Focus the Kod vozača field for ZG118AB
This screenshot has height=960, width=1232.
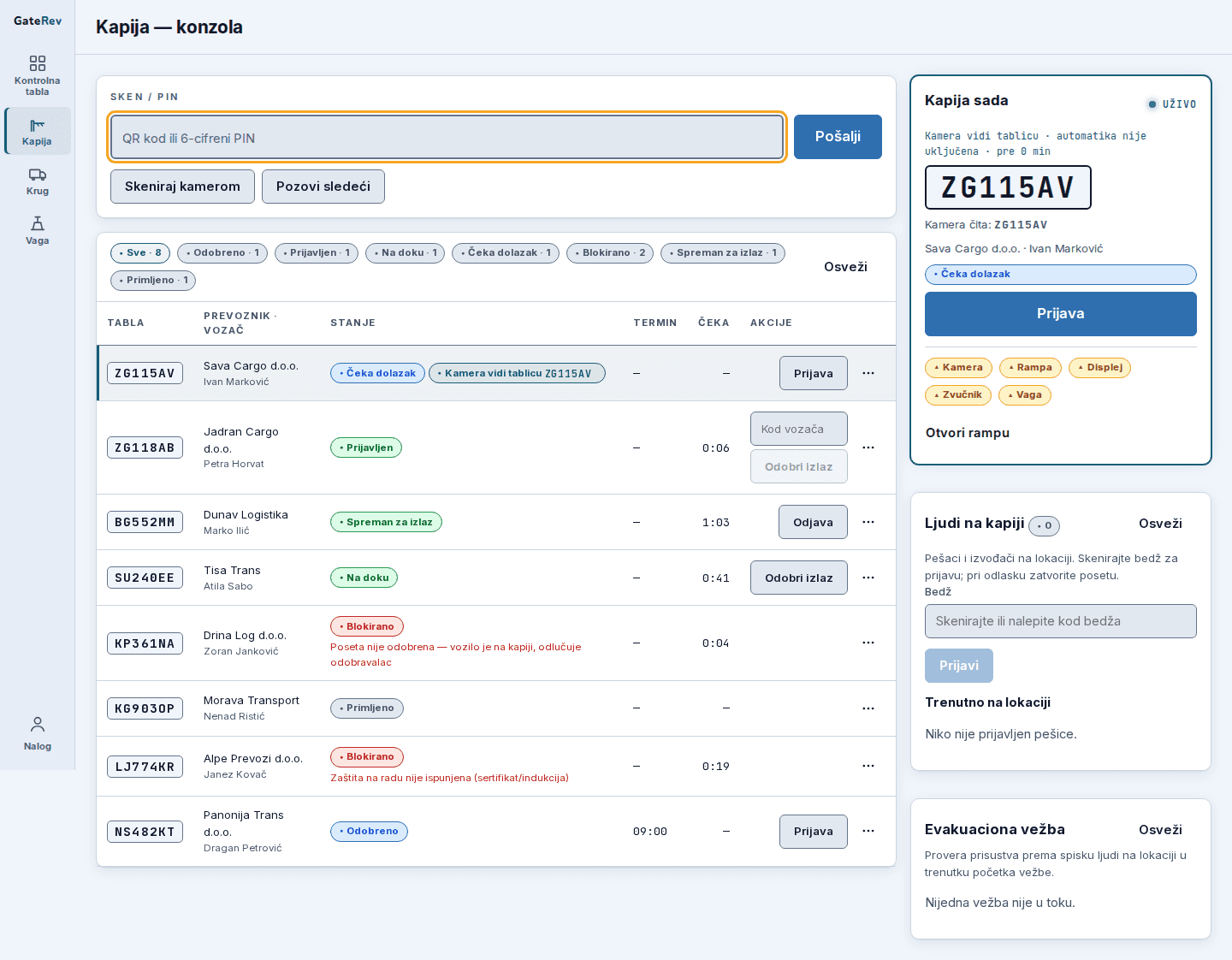799,429
